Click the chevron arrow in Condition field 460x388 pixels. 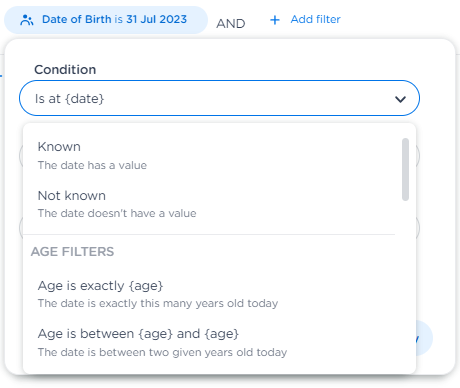[400, 99]
